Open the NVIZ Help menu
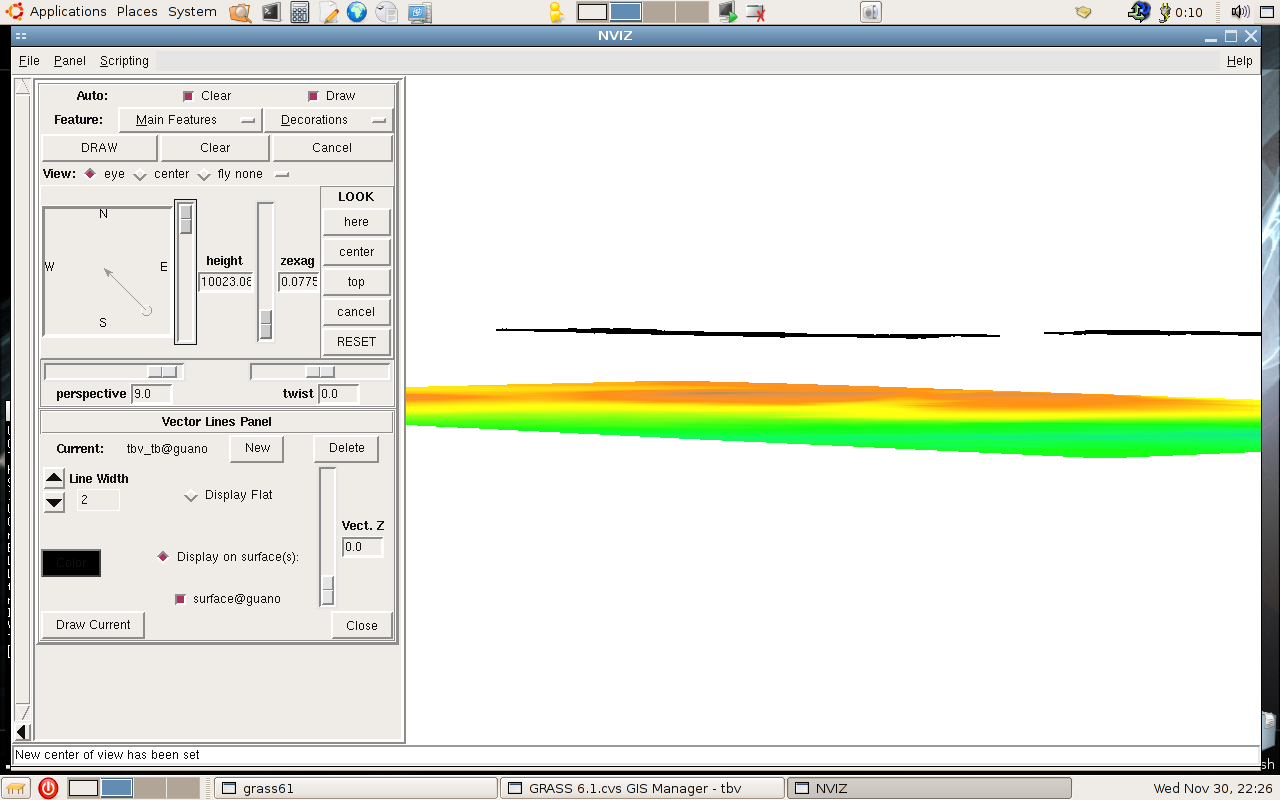The height and width of the screenshot is (800, 1280). pos(1239,61)
